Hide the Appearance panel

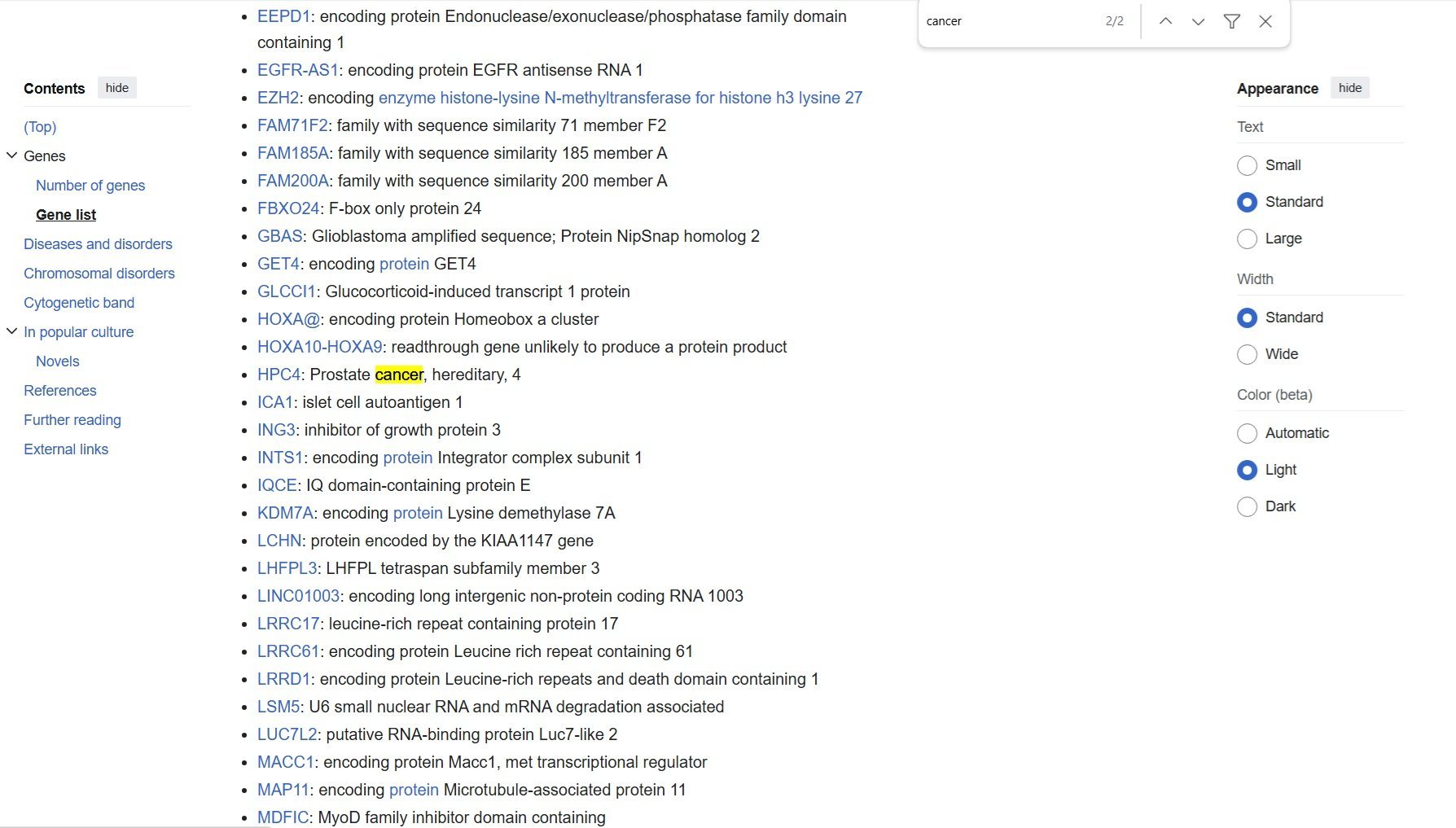coord(1349,88)
